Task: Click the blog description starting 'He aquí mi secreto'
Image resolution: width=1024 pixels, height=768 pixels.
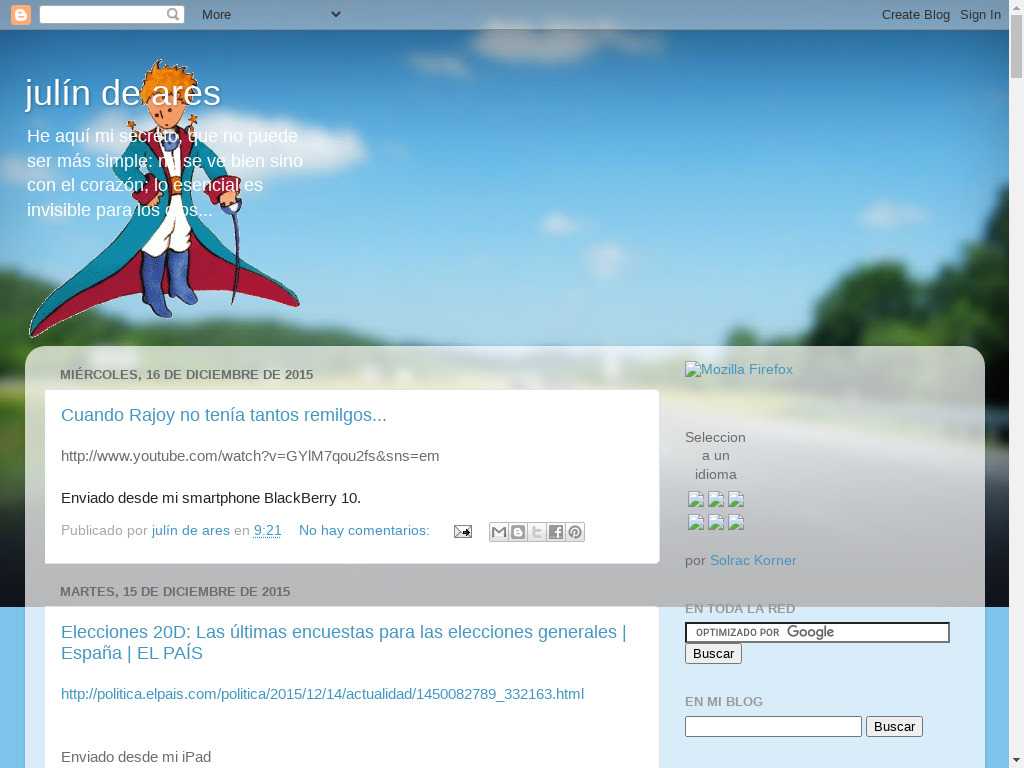Action: pos(165,172)
